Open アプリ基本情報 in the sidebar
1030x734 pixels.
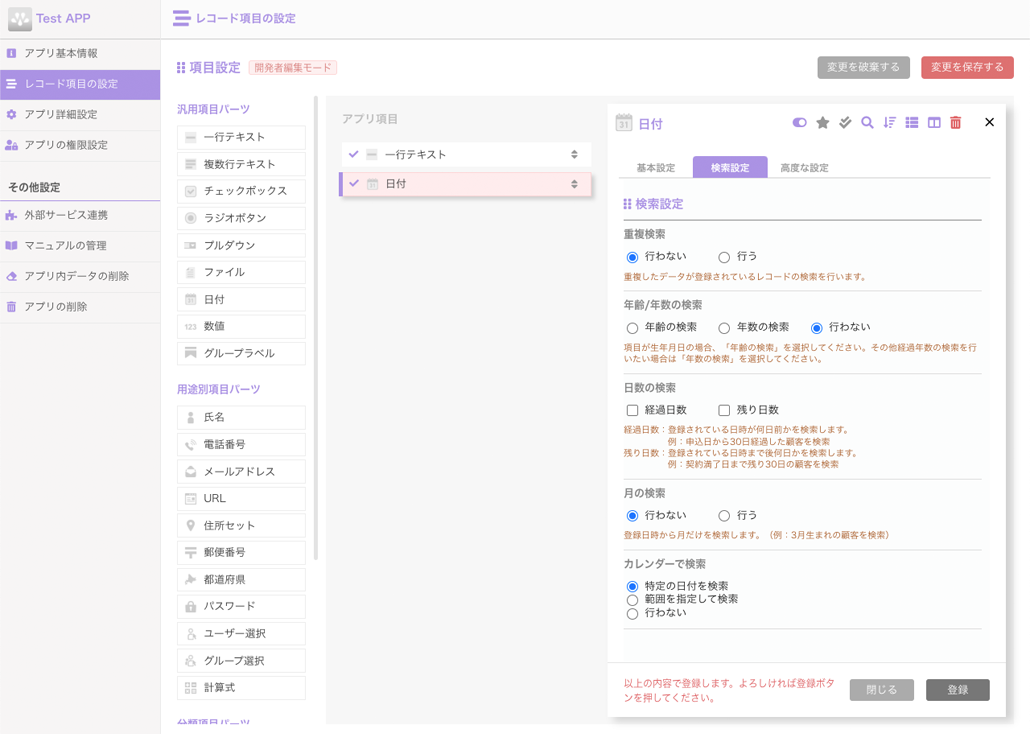click(x=80, y=53)
